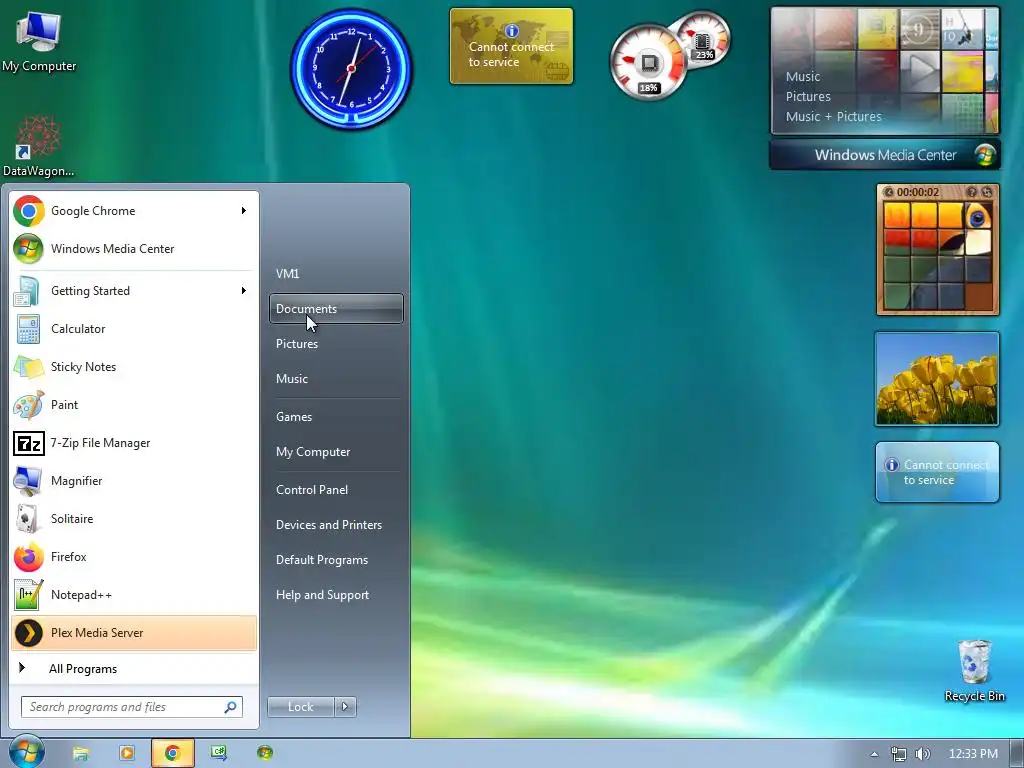Launch Plex Media Server
Viewport: 1024px width, 768px height.
[x=134, y=633]
